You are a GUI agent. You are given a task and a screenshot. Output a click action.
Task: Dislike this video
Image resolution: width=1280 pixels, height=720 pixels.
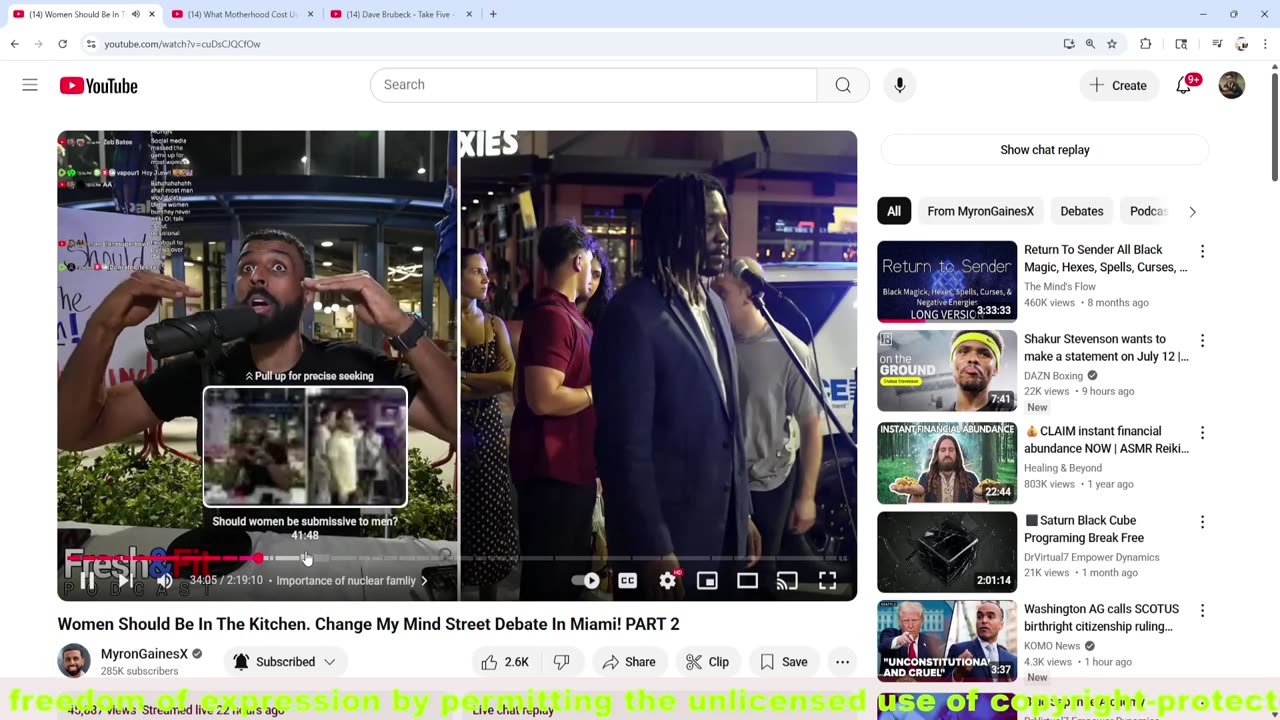(562, 662)
